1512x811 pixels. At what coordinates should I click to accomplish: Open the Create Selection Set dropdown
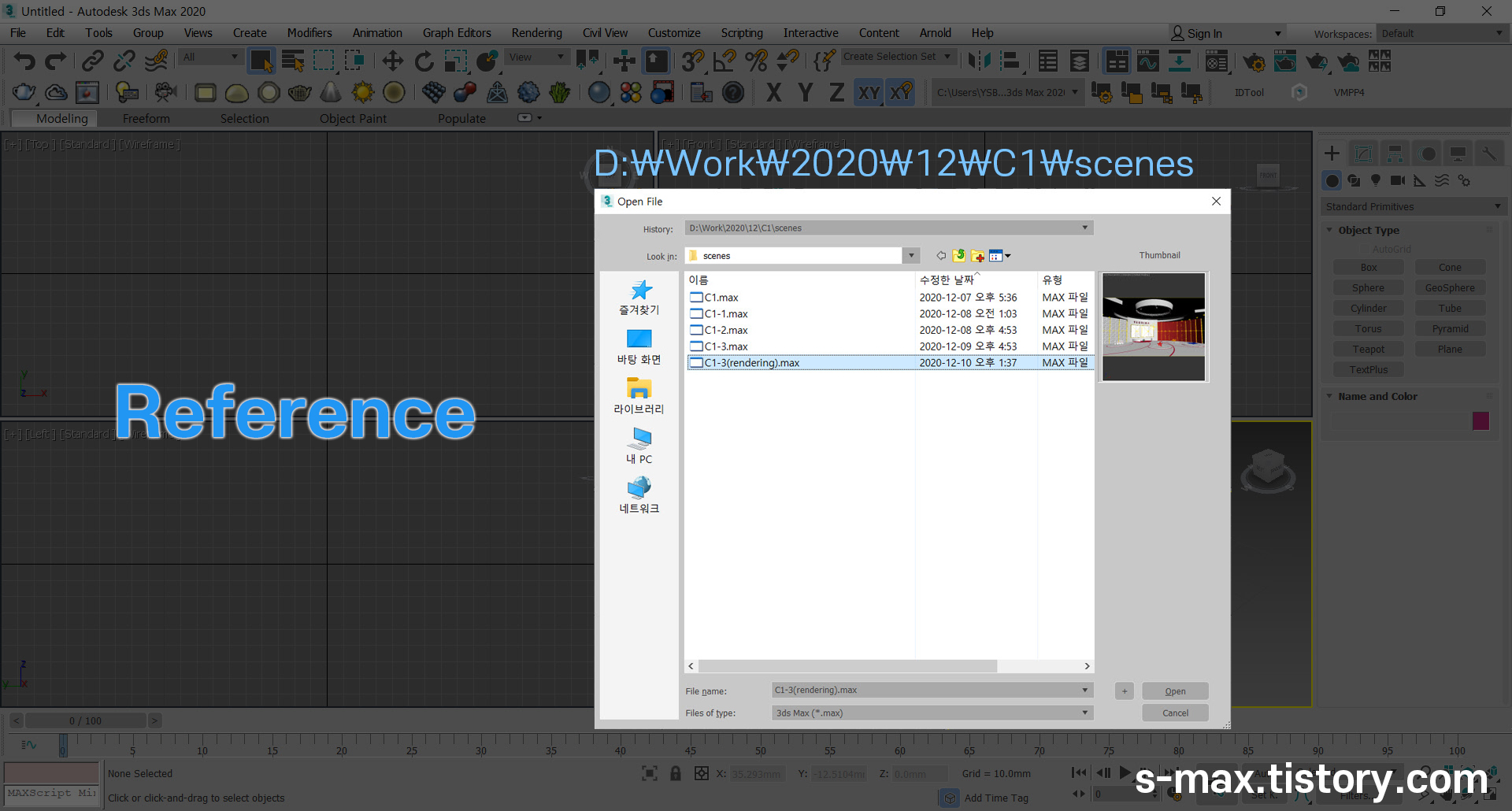898,57
